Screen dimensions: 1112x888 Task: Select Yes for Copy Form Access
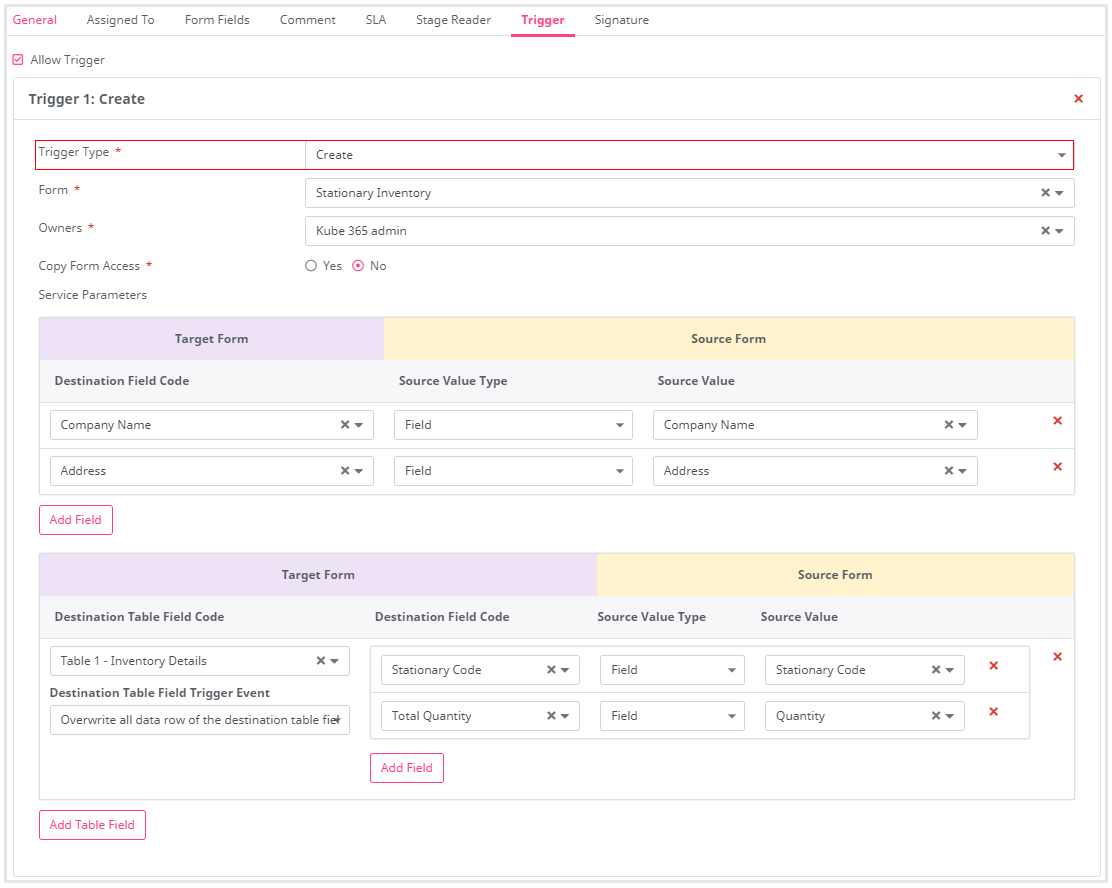click(311, 266)
